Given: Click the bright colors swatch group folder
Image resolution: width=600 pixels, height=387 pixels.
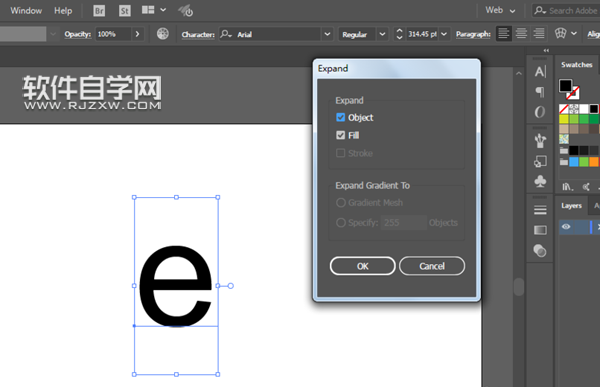Looking at the screenshot, I should click(564, 162).
